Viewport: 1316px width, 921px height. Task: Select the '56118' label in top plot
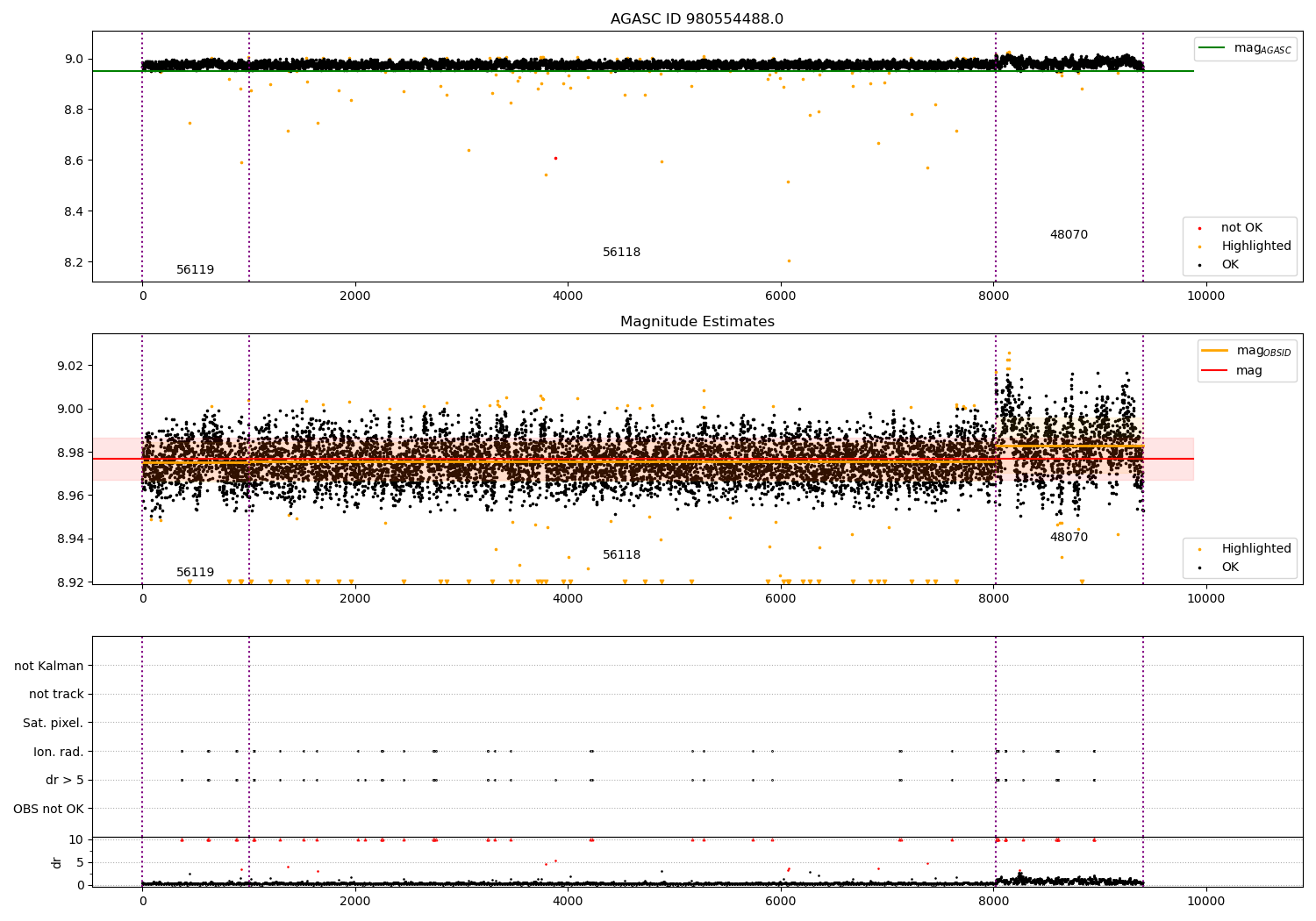[x=621, y=253]
